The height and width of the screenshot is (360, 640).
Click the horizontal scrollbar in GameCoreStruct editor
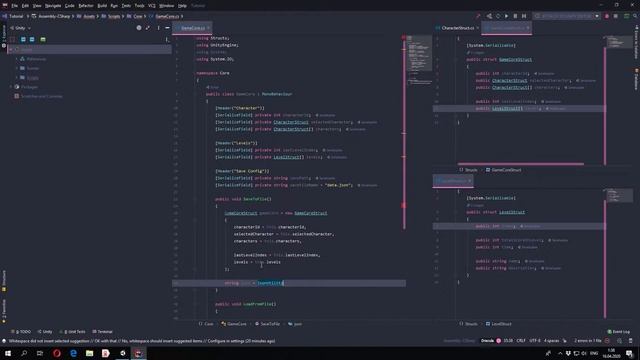(520, 164)
